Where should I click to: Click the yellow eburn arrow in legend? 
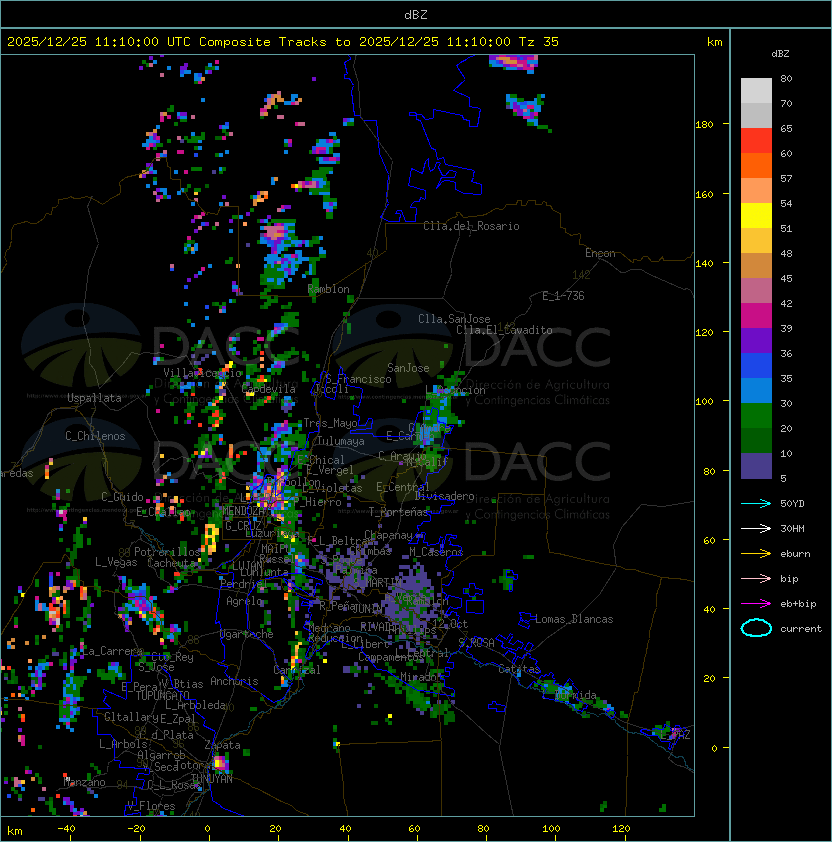(756, 554)
